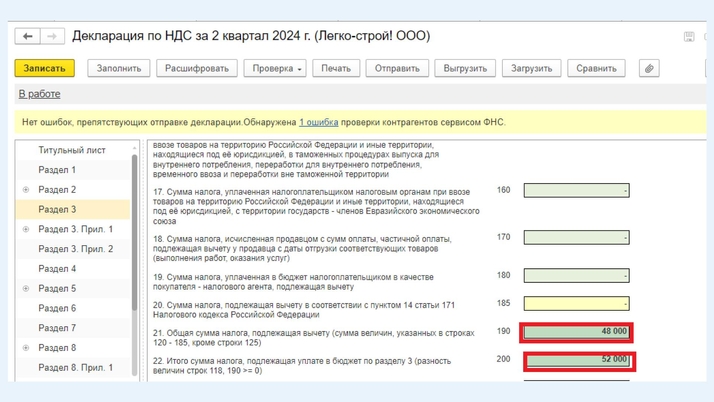
Task: Select Раздел 8. Прил. 1
Action: pyautogui.click(x=76, y=368)
